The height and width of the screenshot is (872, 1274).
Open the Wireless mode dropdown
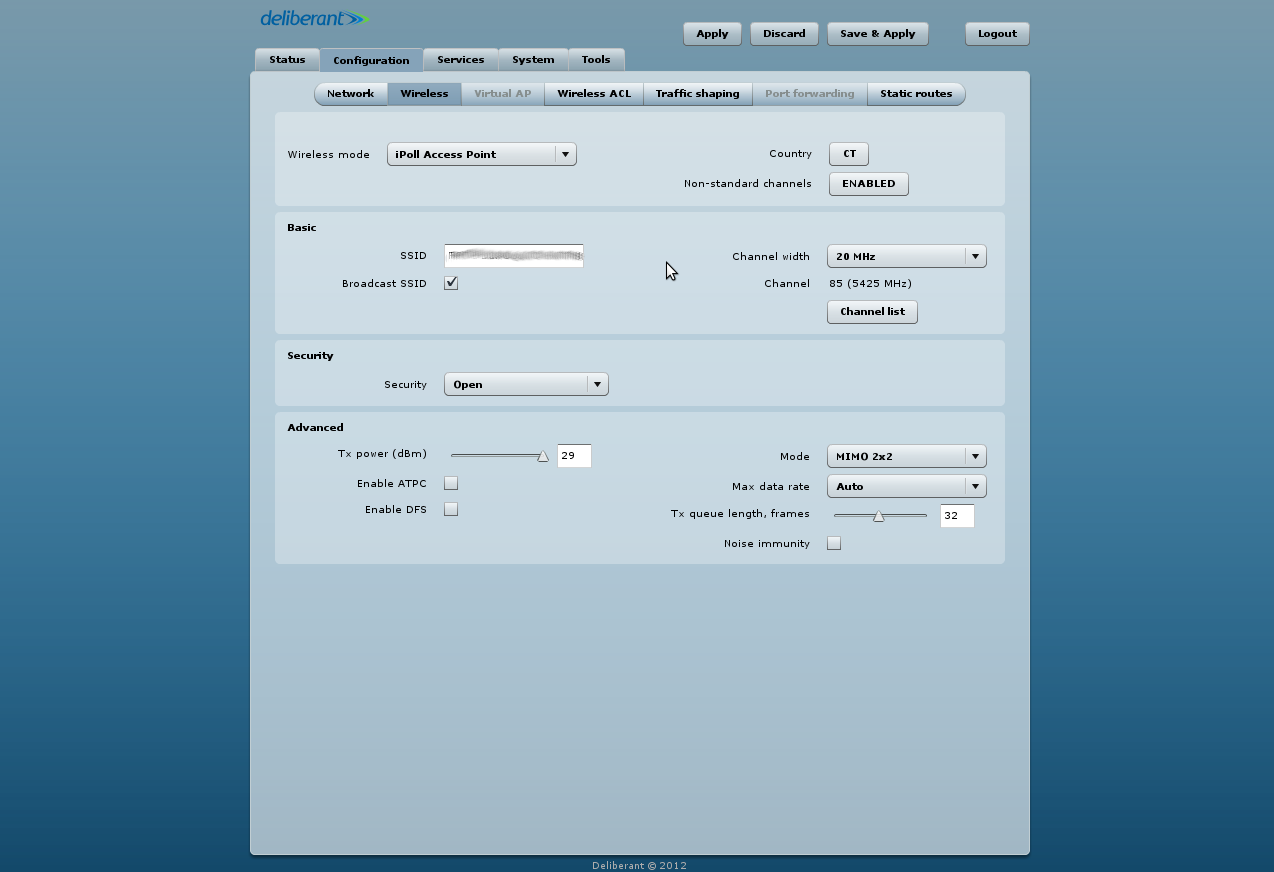pyautogui.click(x=481, y=154)
